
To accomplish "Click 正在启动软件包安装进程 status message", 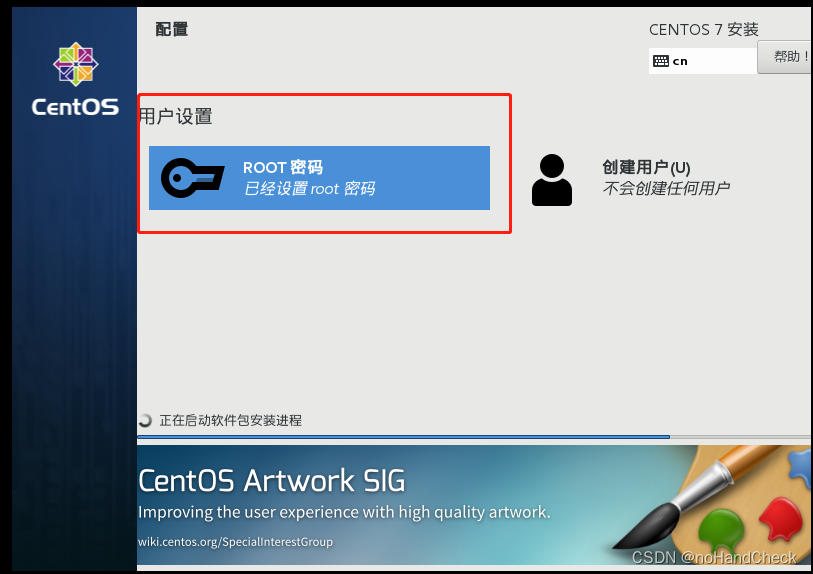I will [x=231, y=420].
